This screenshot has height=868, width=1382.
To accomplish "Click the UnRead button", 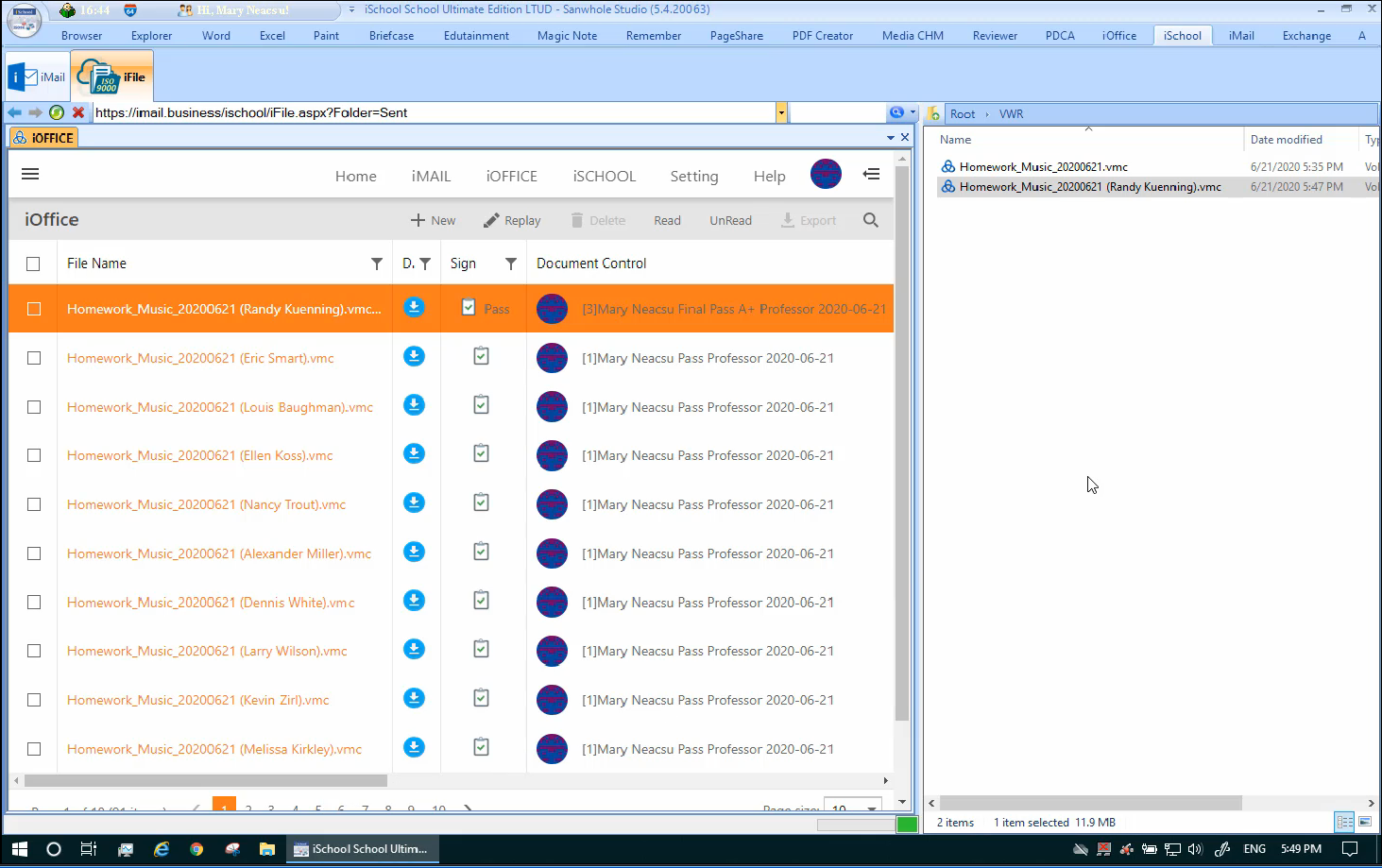I will 730,220.
